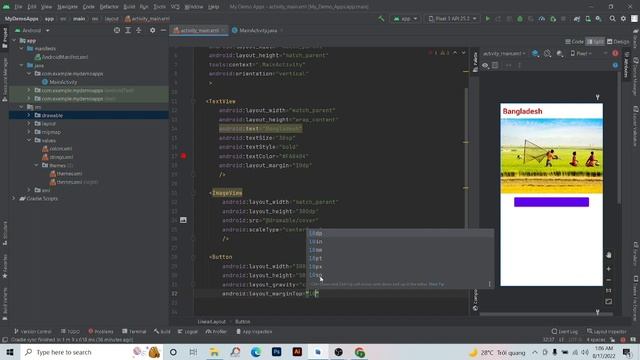Click Select Opened File target icon
Screen dimensions: 640x360
[x=117, y=30]
